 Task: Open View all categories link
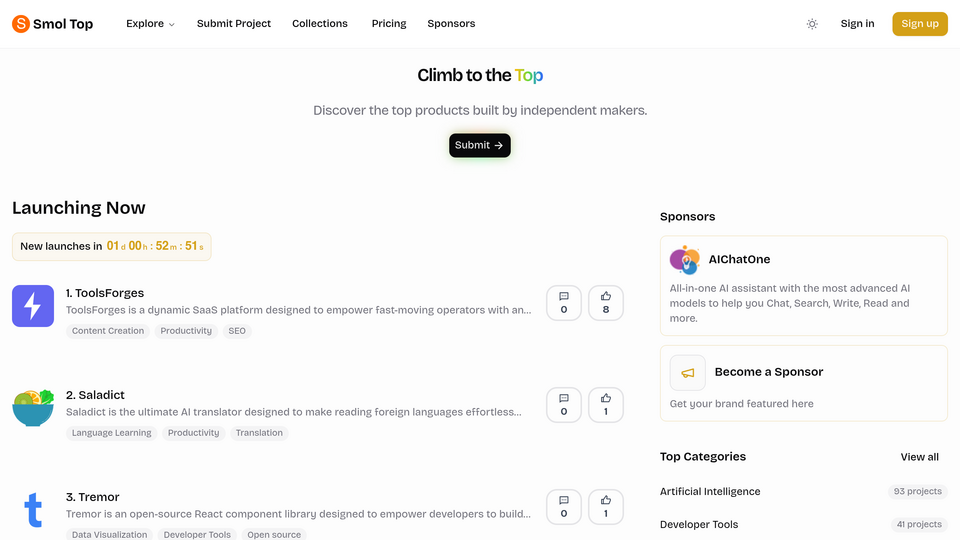point(919,457)
